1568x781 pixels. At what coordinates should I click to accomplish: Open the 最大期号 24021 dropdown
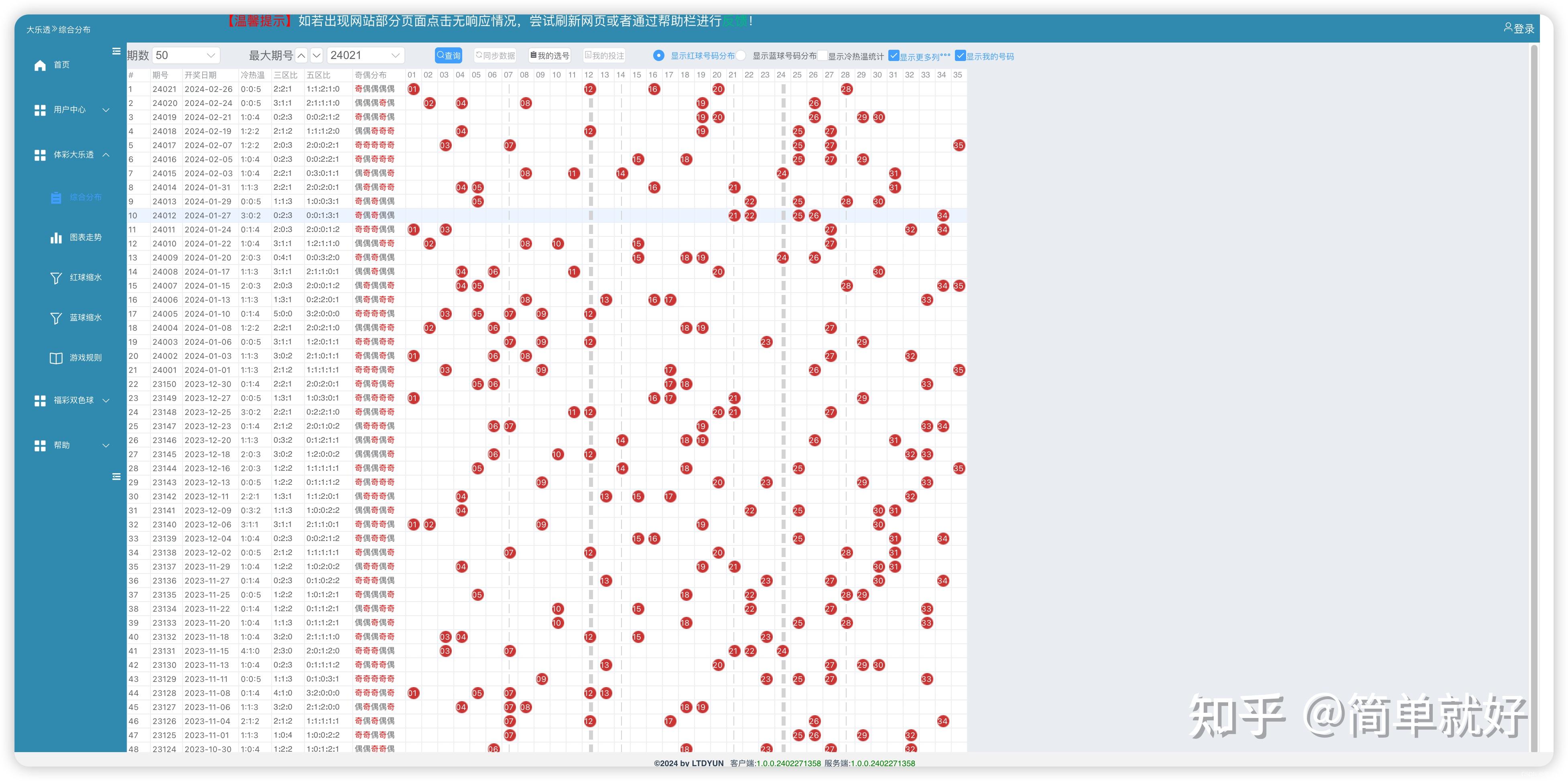pos(365,55)
